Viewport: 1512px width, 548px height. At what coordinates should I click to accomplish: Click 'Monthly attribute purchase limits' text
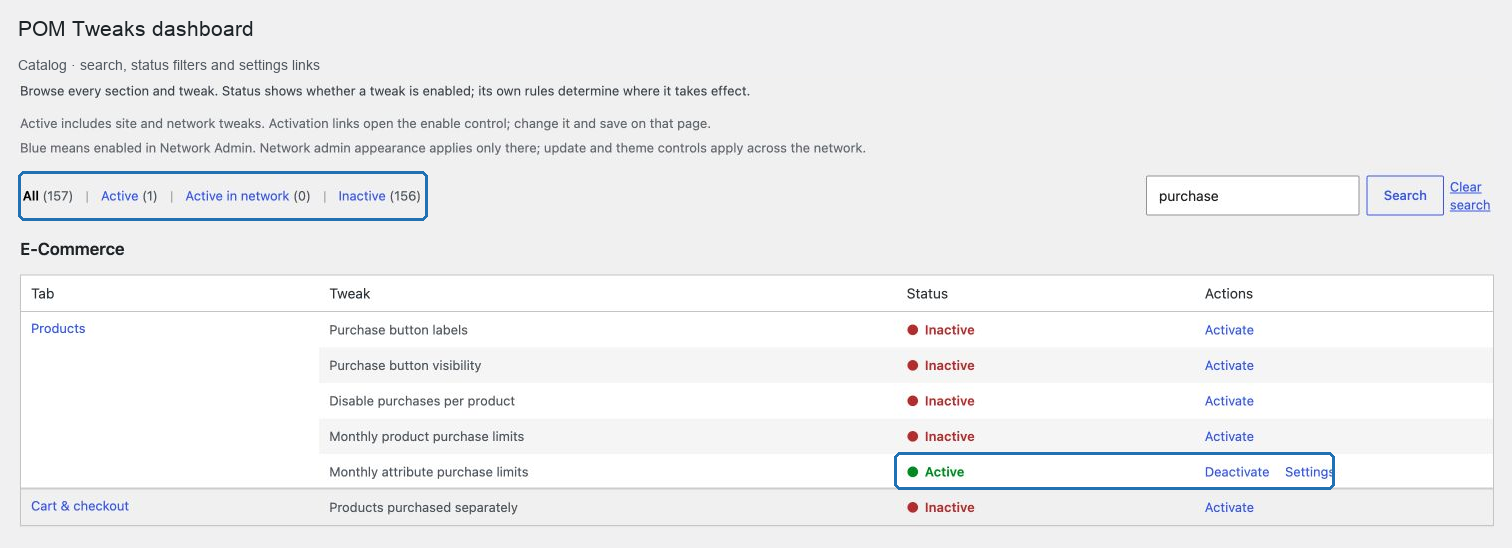point(429,472)
